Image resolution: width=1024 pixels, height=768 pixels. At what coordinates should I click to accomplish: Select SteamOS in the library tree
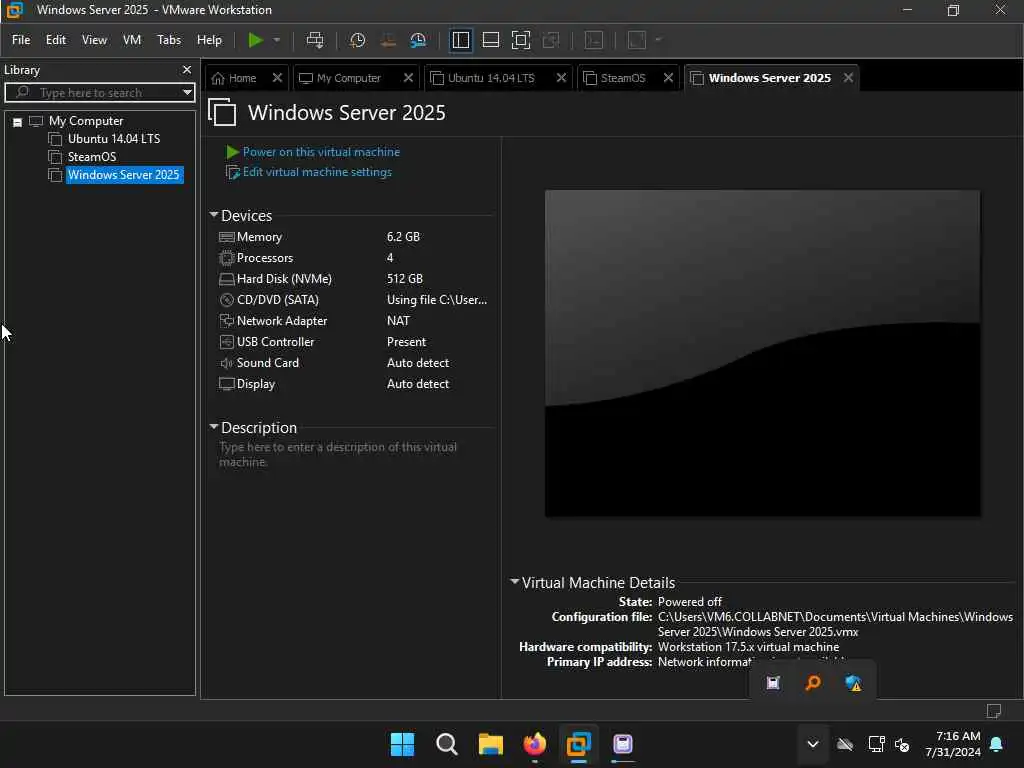coord(91,157)
